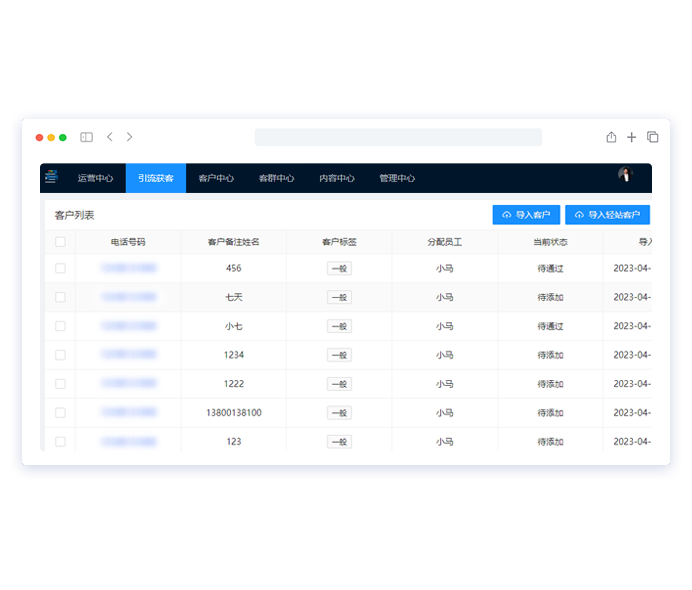The height and width of the screenshot is (590, 692).
Task: Click customer name 13800138100
Action: tap(233, 413)
